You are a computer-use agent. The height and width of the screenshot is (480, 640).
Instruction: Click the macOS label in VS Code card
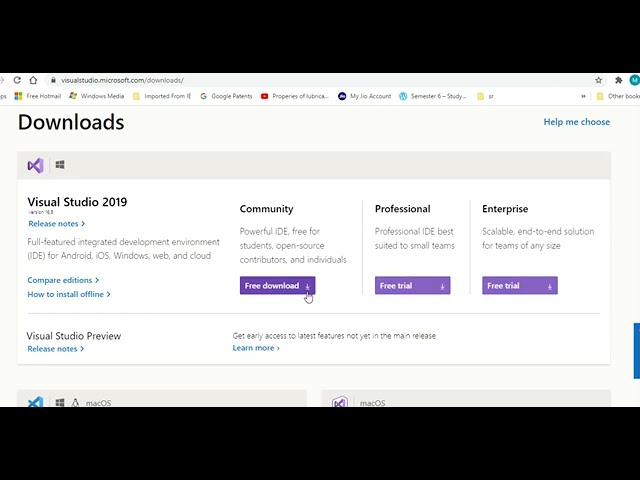[98, 403]
